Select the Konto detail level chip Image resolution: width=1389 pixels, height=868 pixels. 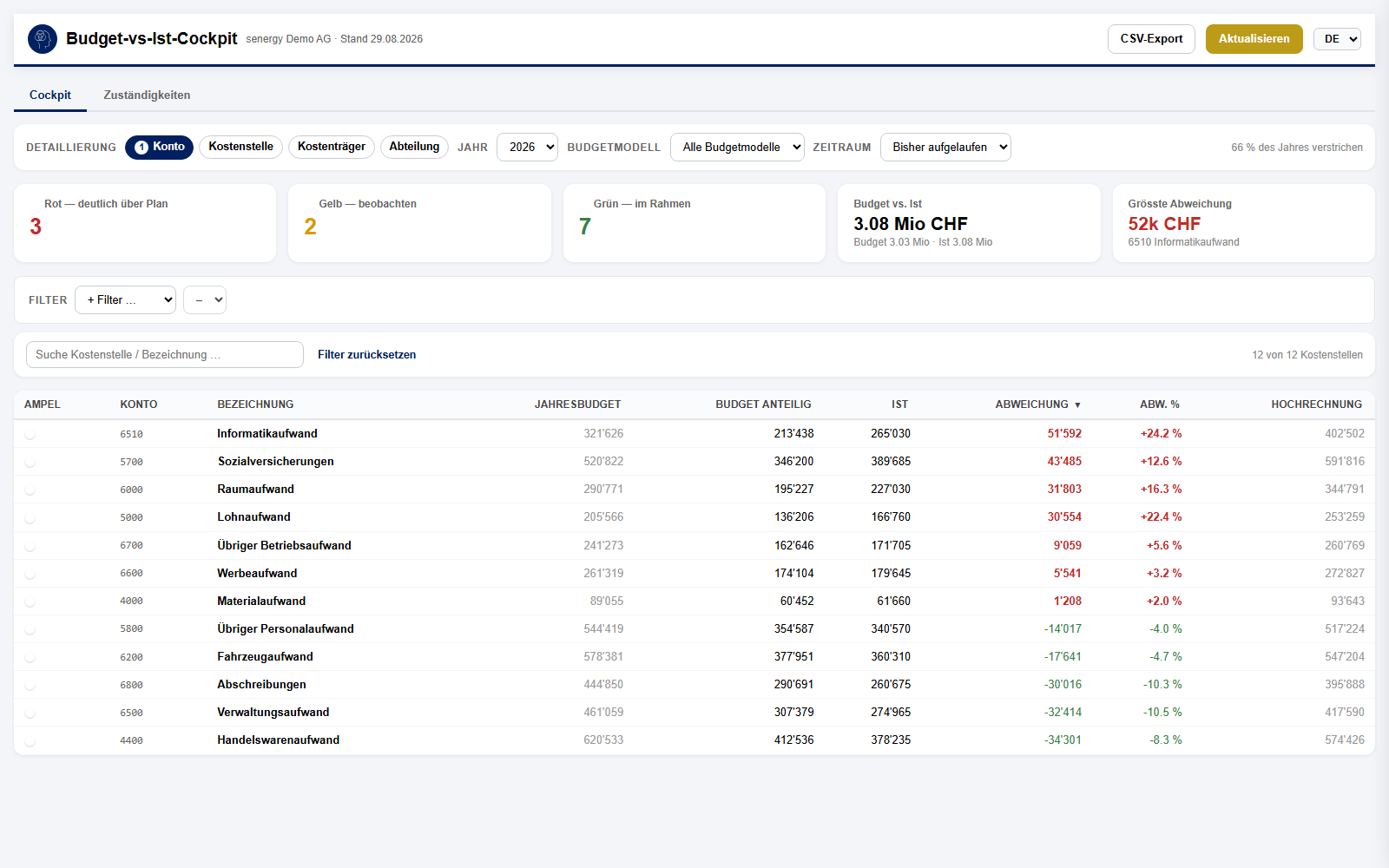160,147
